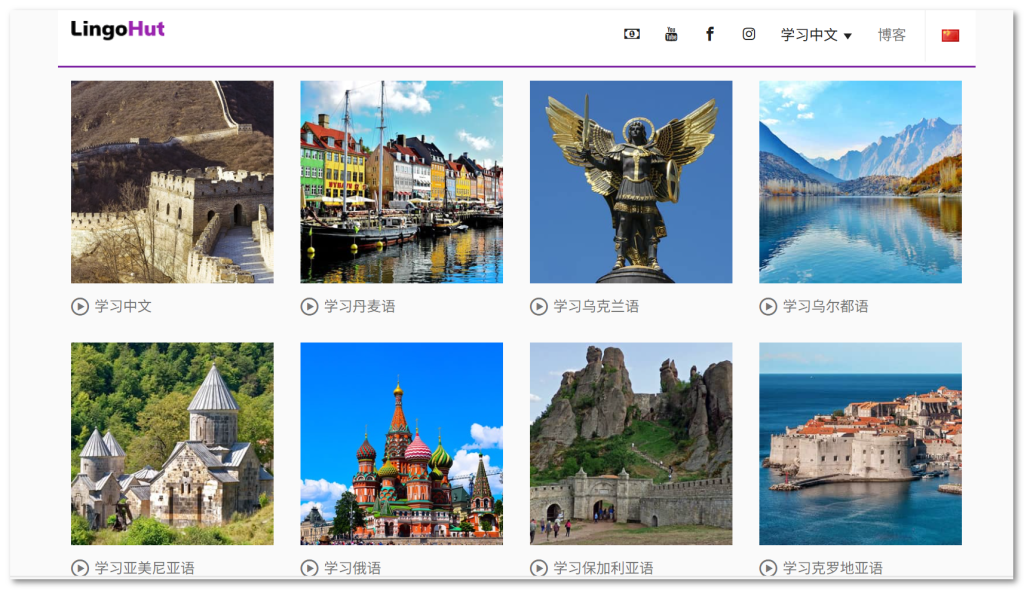Select the Dubrovnik coastal fortress thumbnail
Screen dimensions: 1024x590
pos(860,443)
